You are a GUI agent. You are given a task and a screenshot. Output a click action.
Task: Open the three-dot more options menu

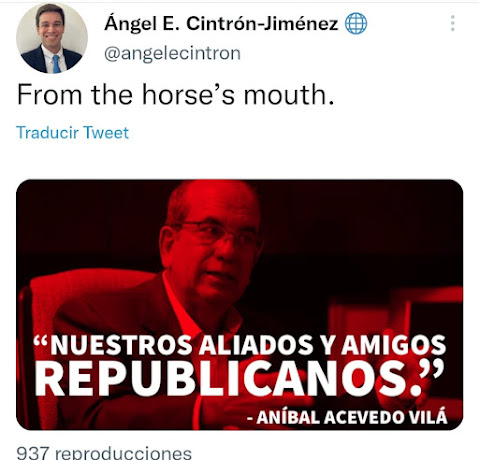tap(452, 23)
